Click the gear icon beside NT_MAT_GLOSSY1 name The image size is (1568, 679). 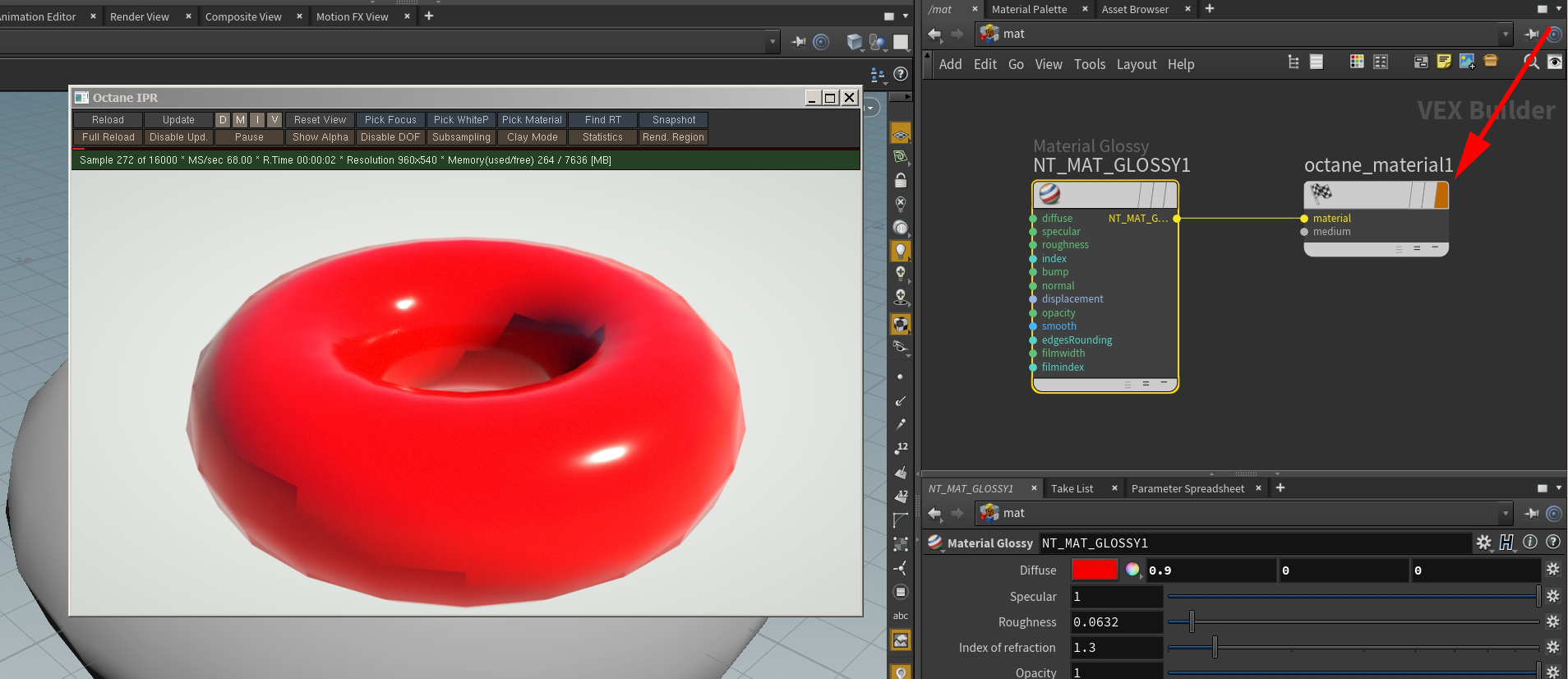pyautogui.click(x=1483, y=542)
